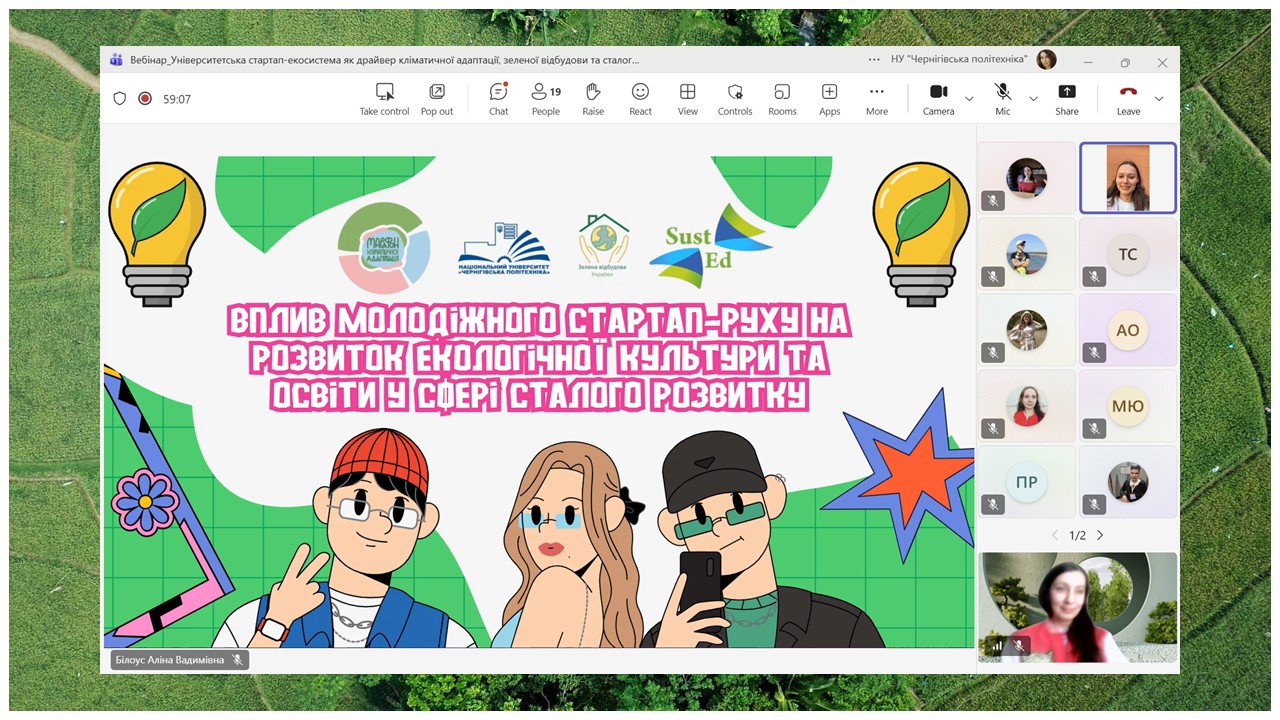The width and height of the screenshot is (1280, 720).
Task: Select the AO participant tile
Action: coord(1128,330)
